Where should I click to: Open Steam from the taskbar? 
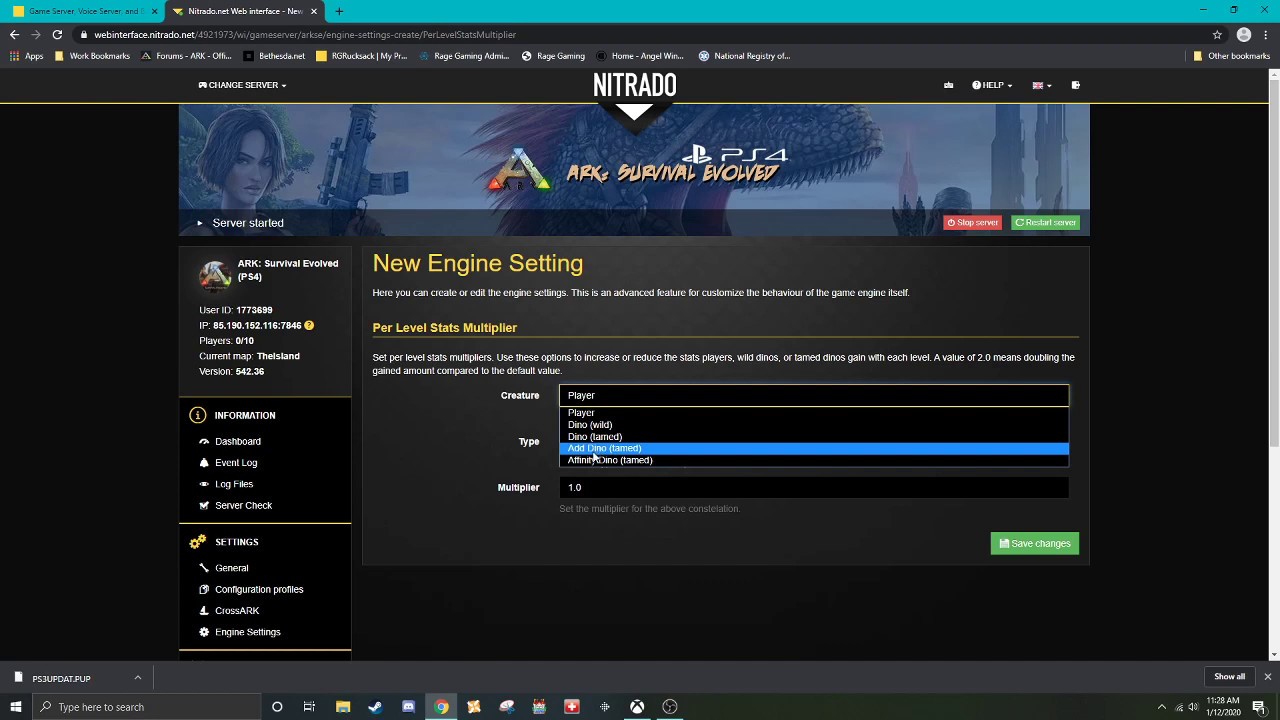pyautogui.click(x=375, y=707)
